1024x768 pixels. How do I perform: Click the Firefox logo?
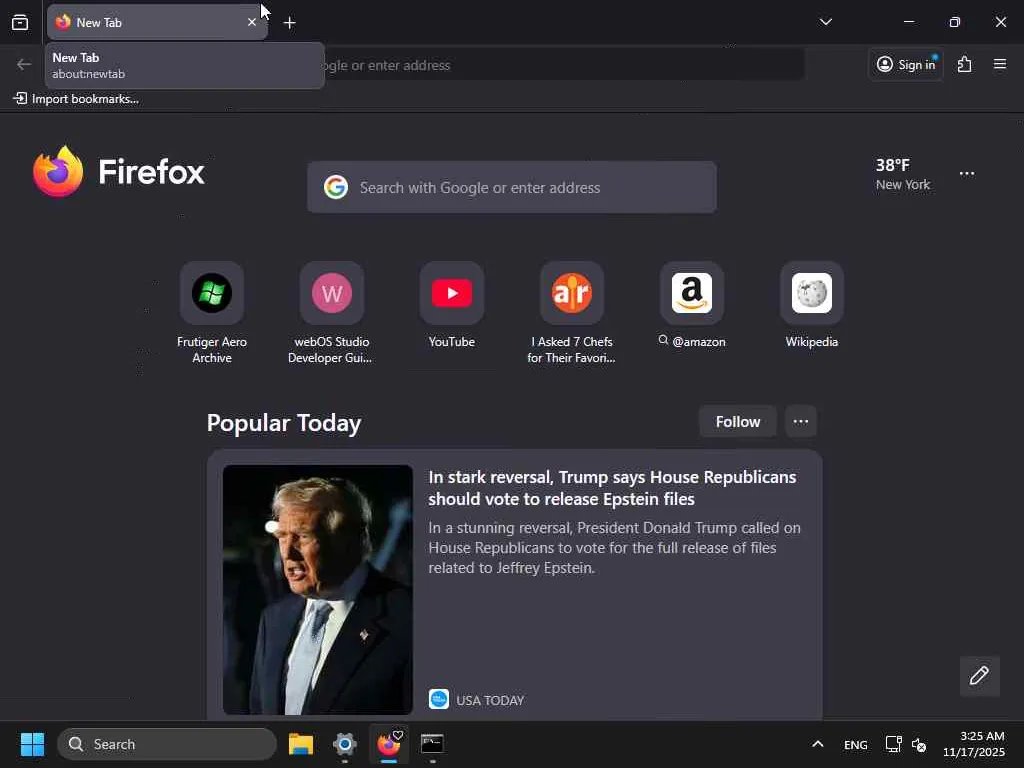pyautogui.click(x=119, y=172)
